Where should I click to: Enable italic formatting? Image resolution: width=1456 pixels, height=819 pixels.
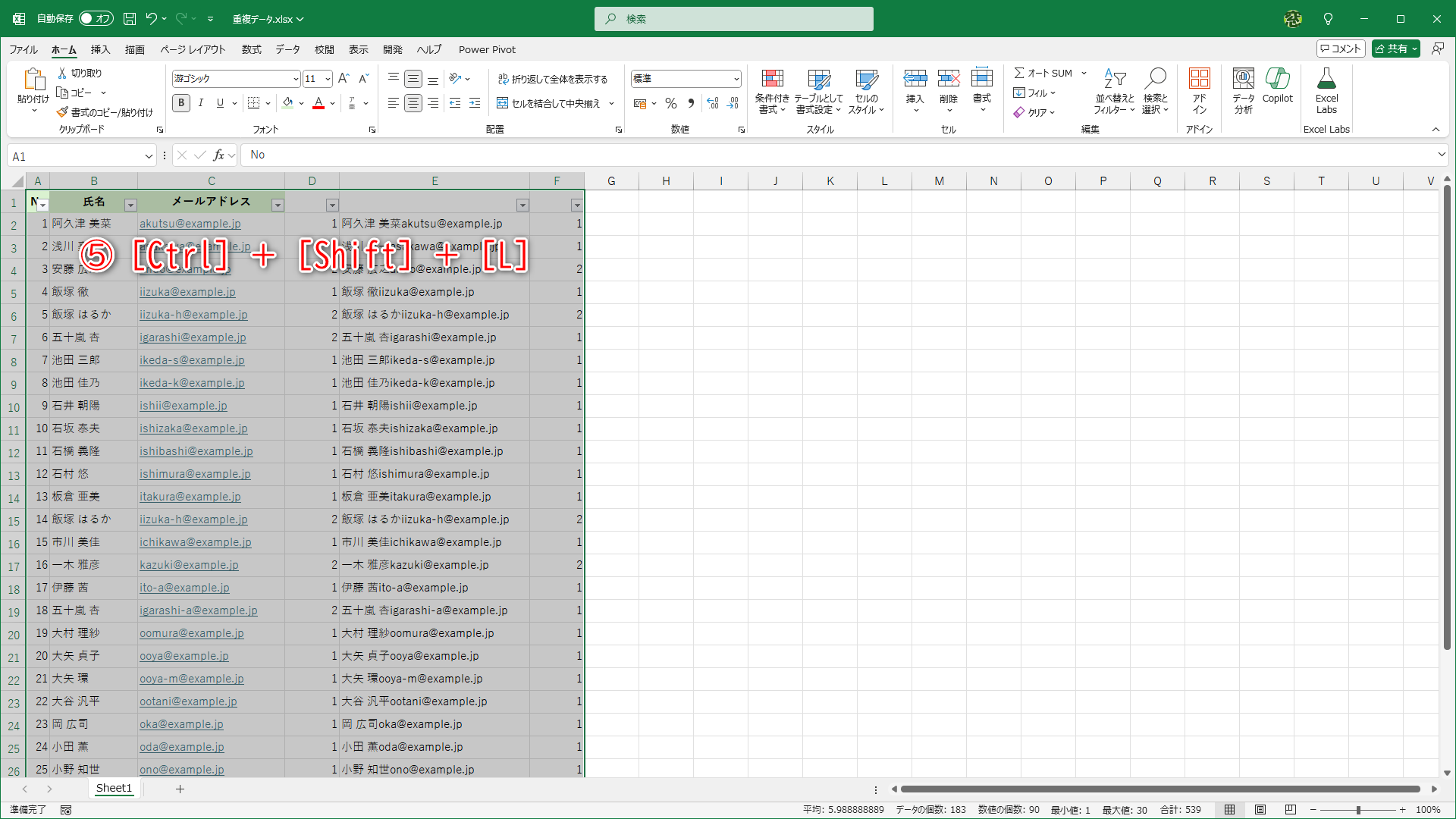[200, 103]
